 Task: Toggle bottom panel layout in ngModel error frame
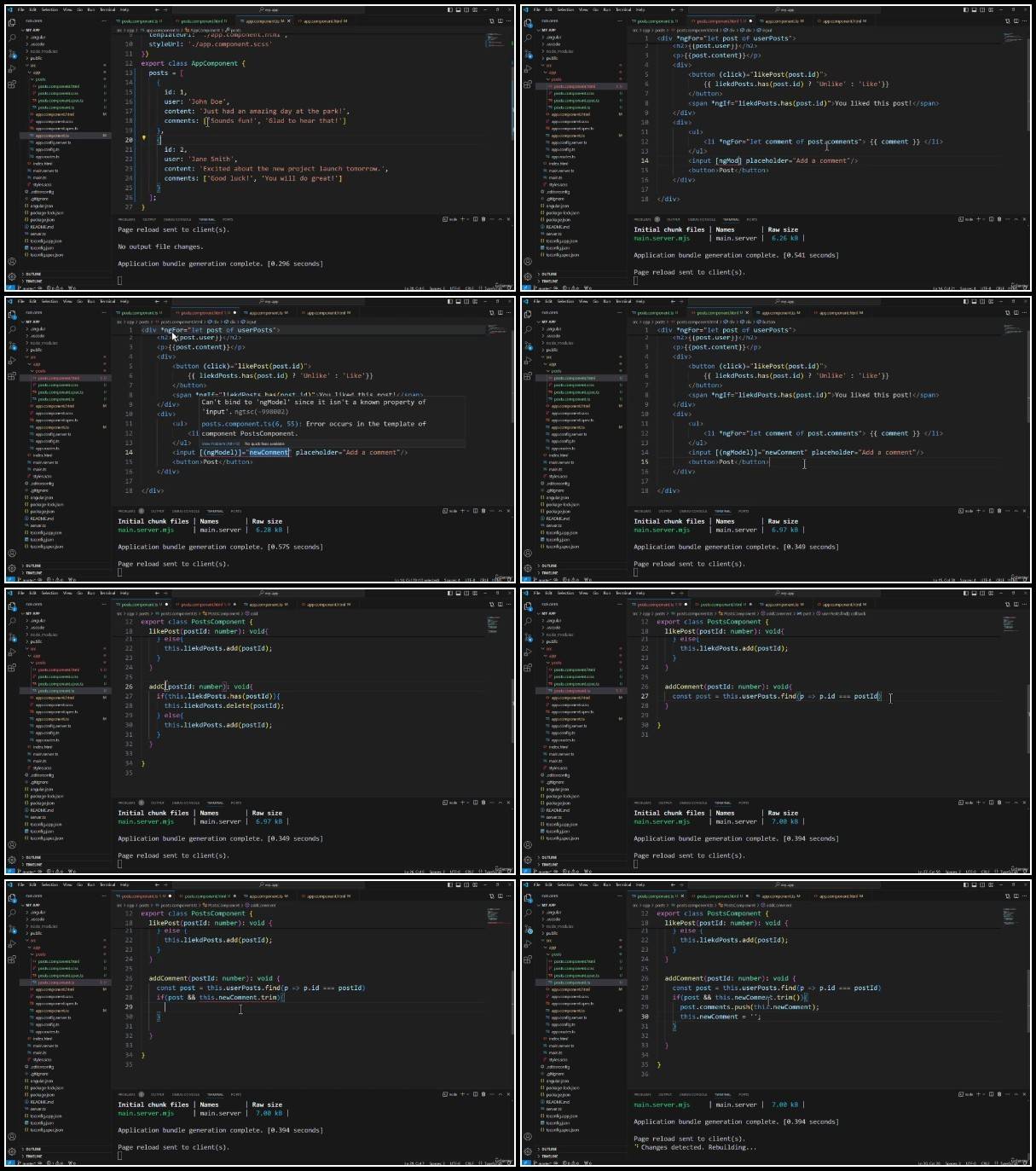pyautogui.click(x=457, y=301)
